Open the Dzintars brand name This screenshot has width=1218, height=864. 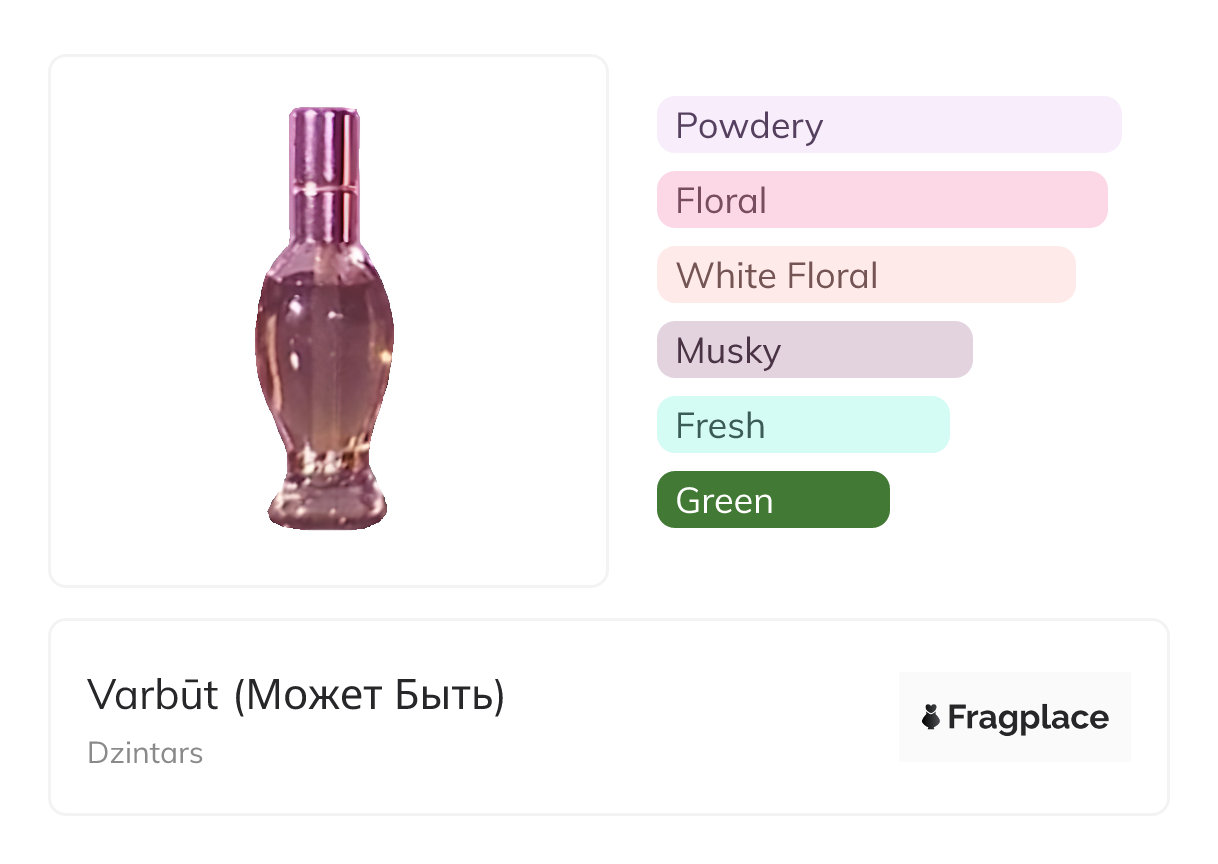click(145, 753)
